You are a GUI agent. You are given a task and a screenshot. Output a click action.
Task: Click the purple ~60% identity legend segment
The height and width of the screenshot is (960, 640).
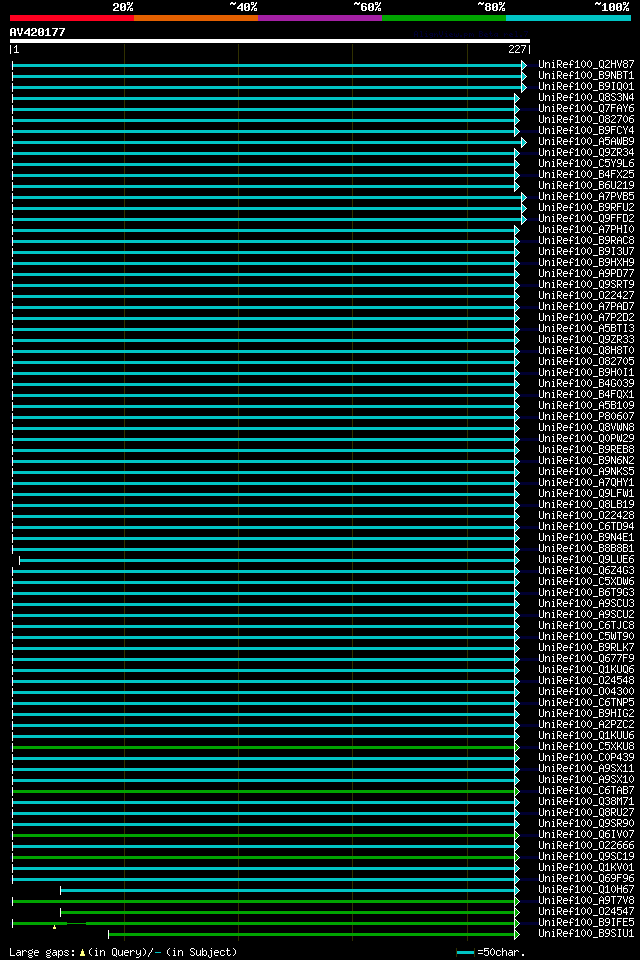point(320,18)
